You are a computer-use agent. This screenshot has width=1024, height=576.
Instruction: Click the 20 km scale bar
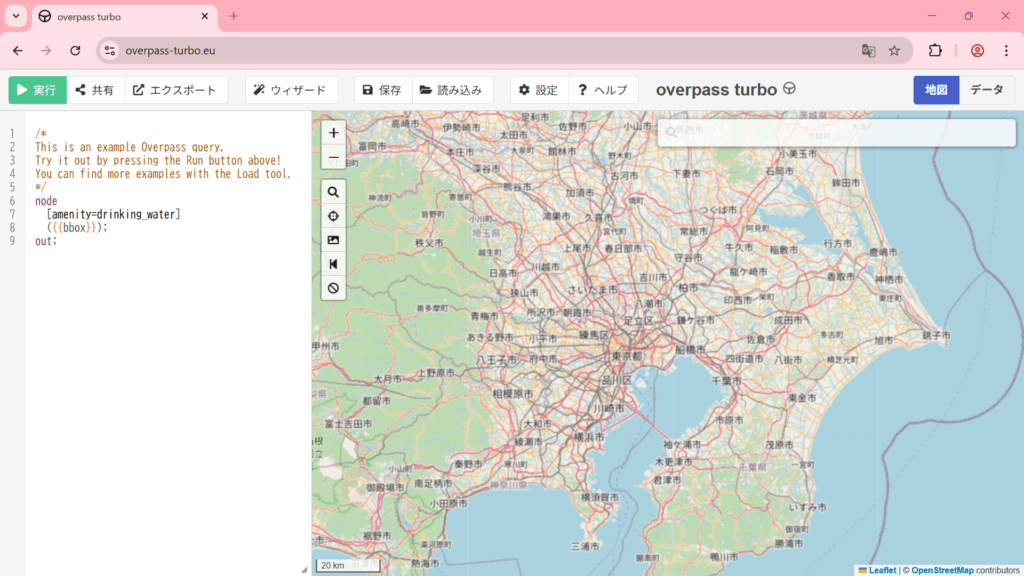coord(348,566)
